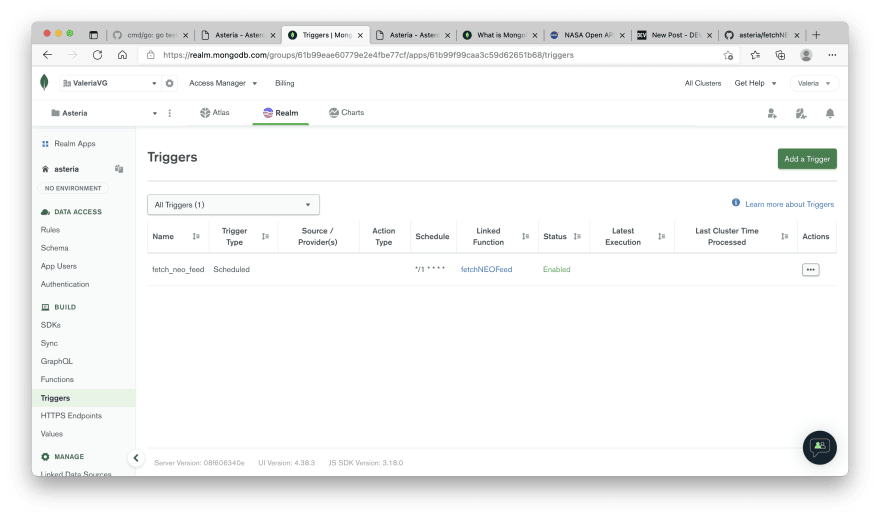
Task: Open Authentication in the sidebar
Action: pyautogui.click(x=65, y=284)
